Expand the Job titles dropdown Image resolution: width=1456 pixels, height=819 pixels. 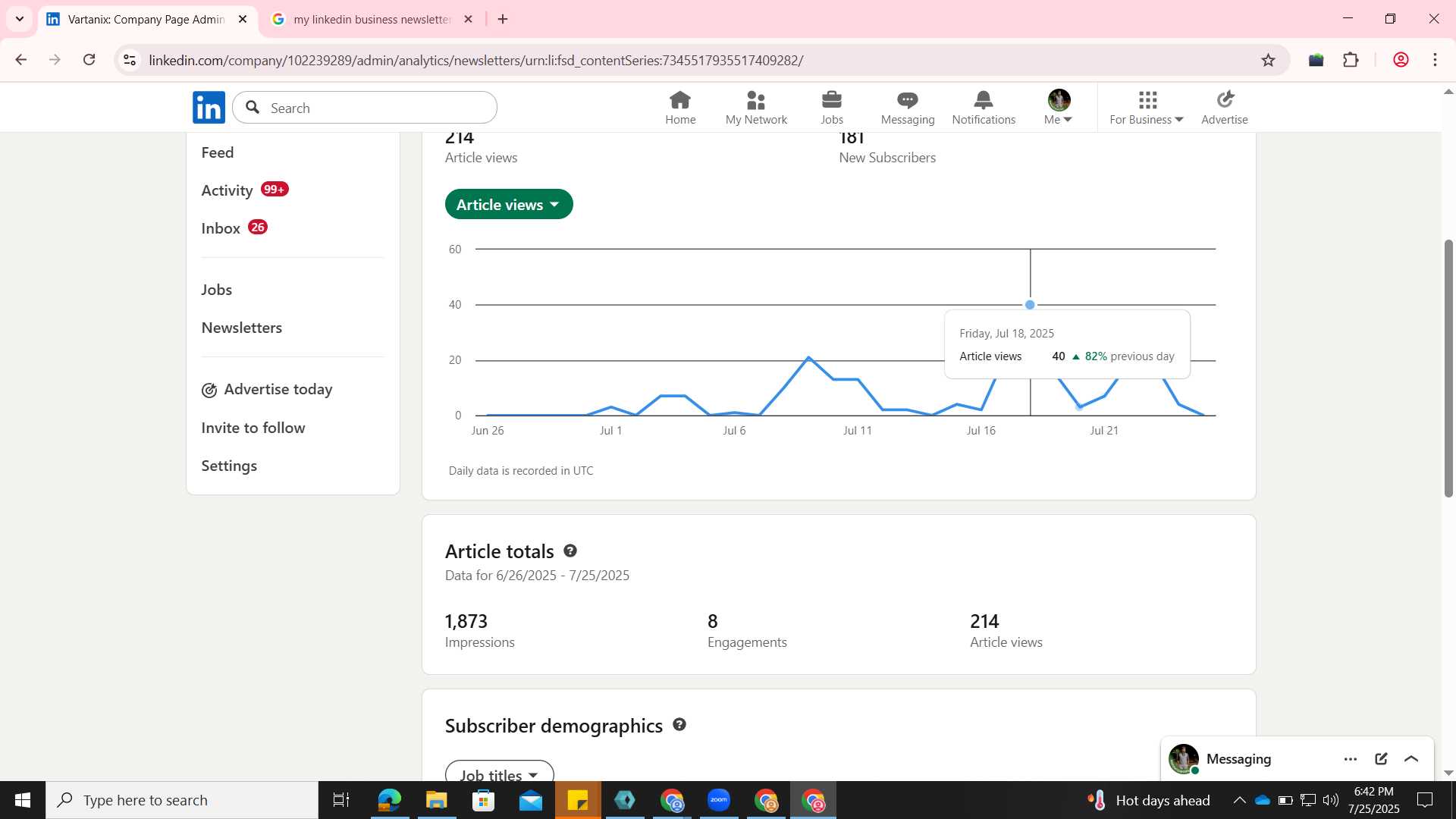point(500,772)
